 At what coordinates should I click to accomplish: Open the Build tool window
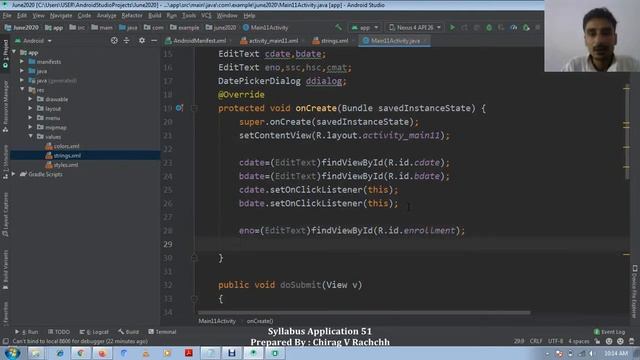point(129,332)
